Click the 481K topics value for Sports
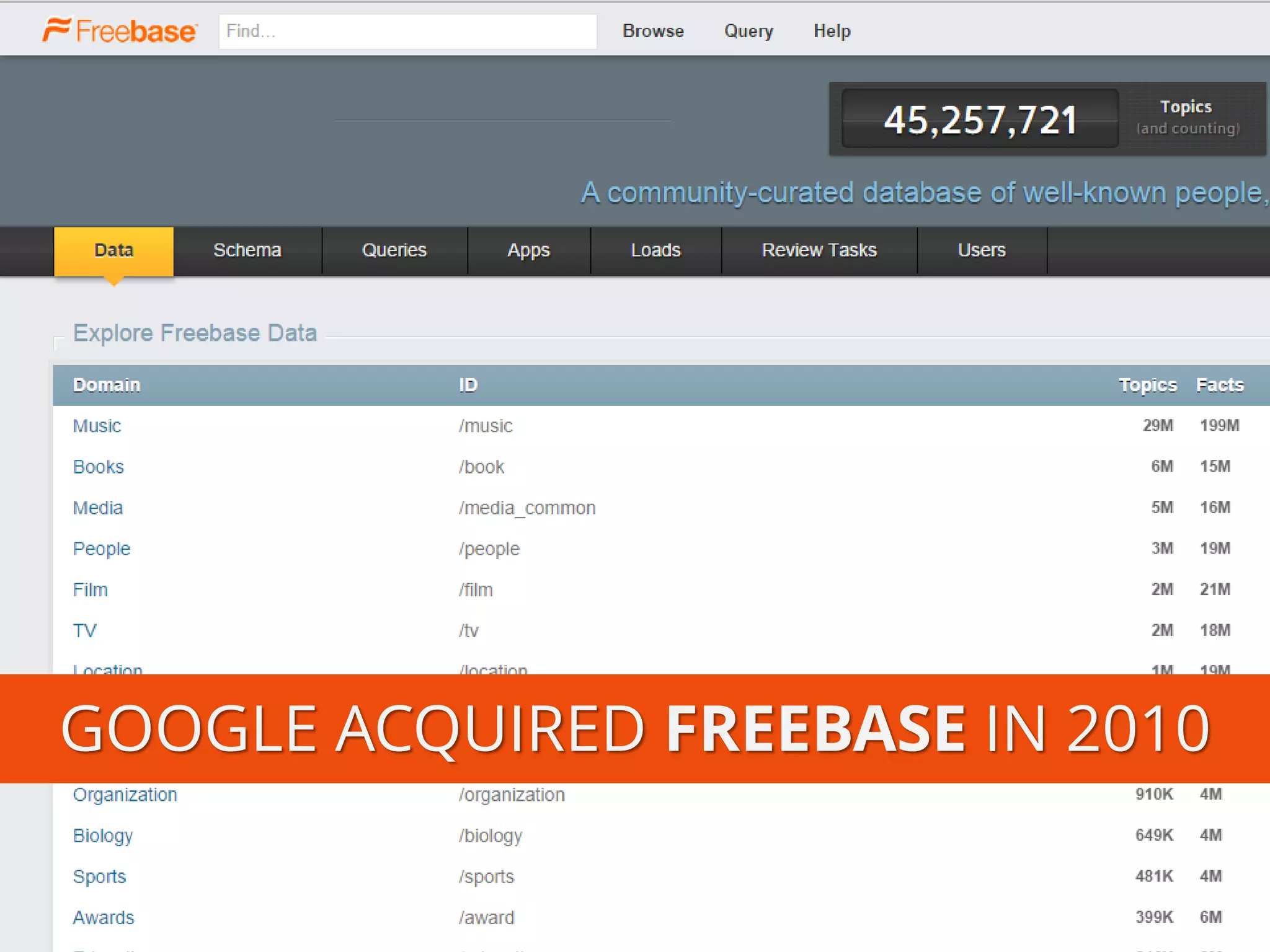The image size is (1270, 952). click(1154, 876)
